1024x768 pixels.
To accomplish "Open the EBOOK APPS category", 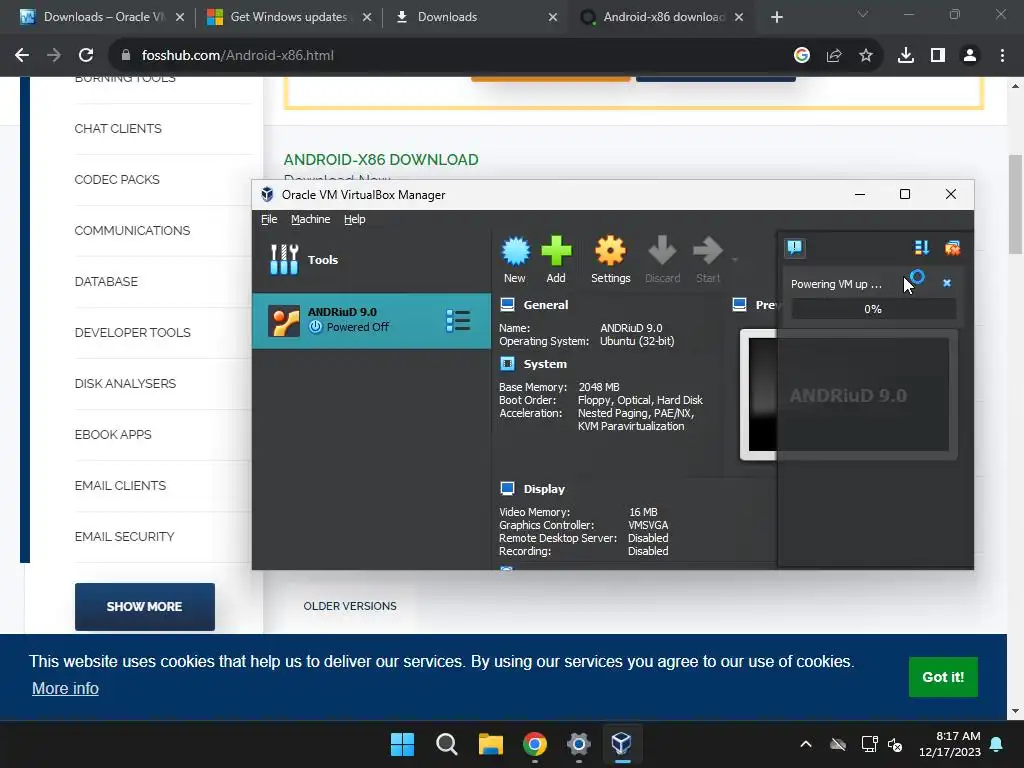I will 113,434.
